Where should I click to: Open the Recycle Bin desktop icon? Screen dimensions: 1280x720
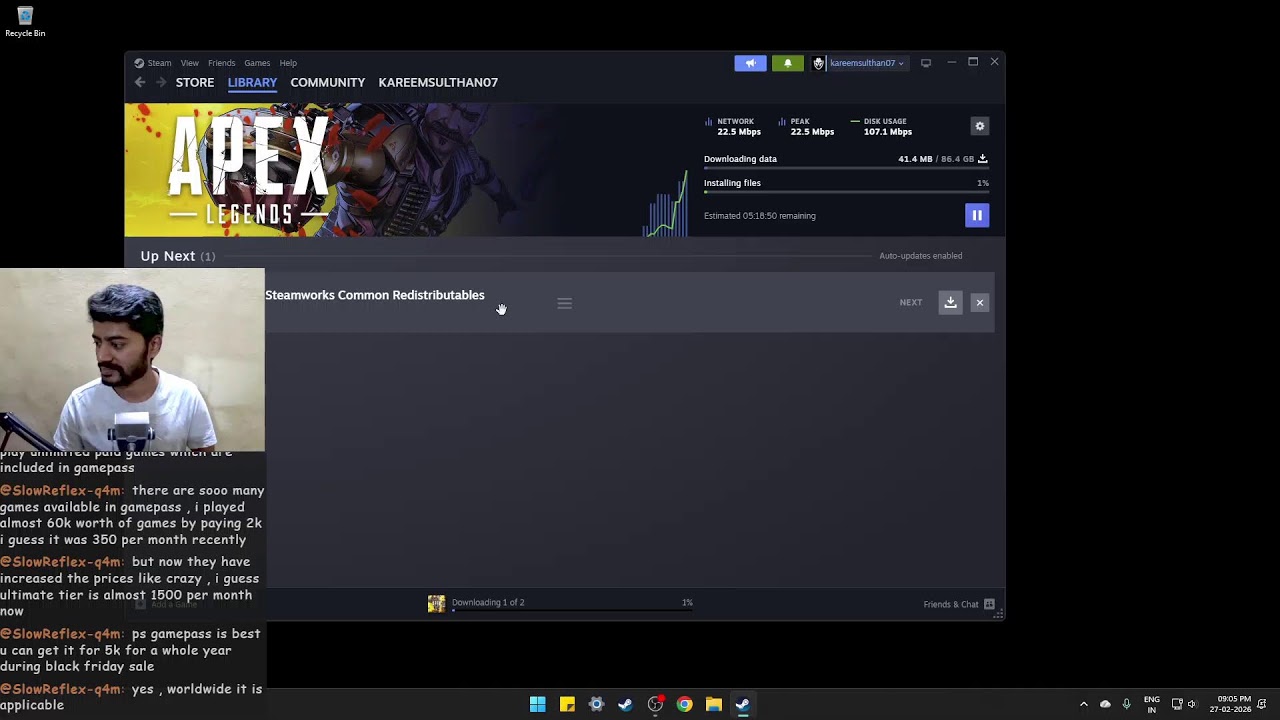pos(25,22)
